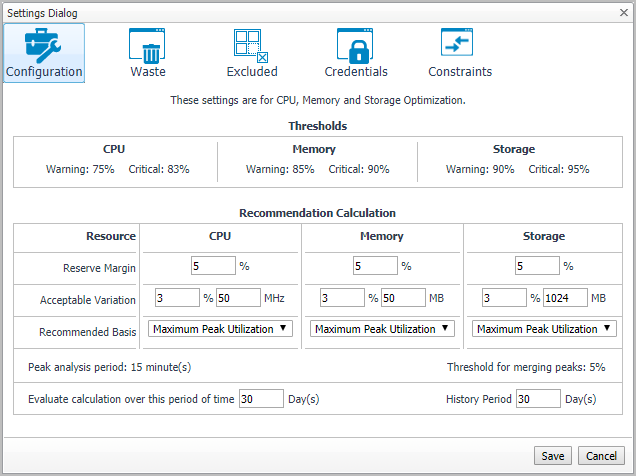Click the CPU Reserve Margin field
The image size is (636, 476).
211,266
